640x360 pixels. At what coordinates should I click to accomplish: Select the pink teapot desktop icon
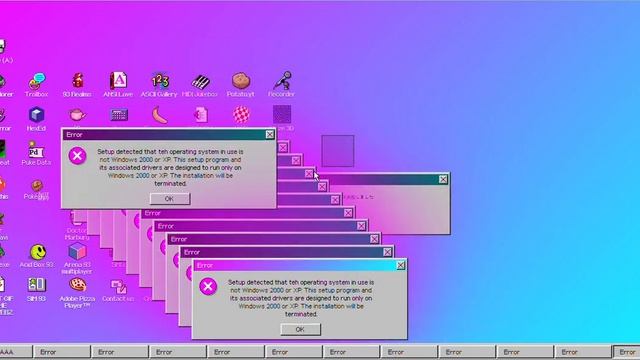pos(77,115)
